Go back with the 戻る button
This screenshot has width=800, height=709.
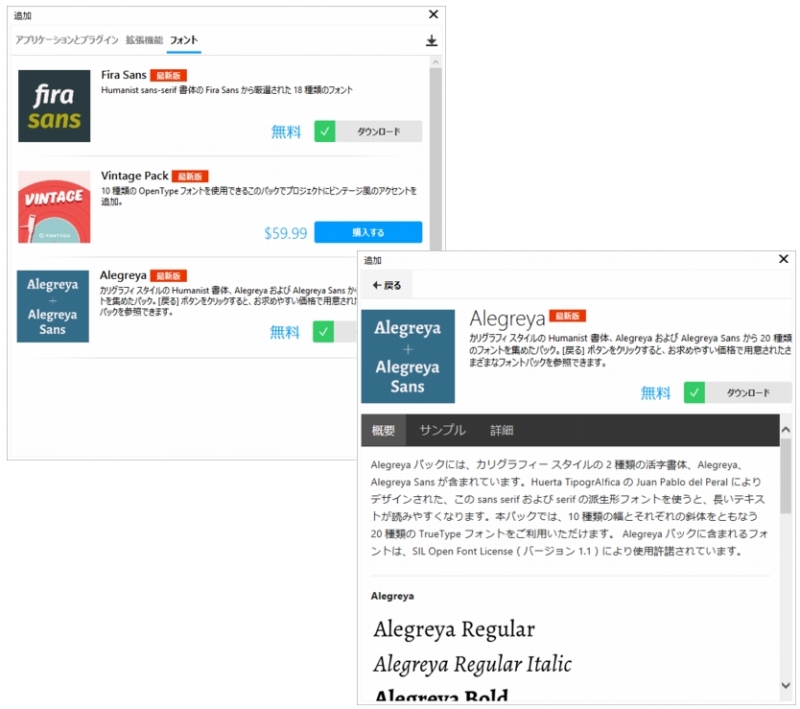coord(386,285)
